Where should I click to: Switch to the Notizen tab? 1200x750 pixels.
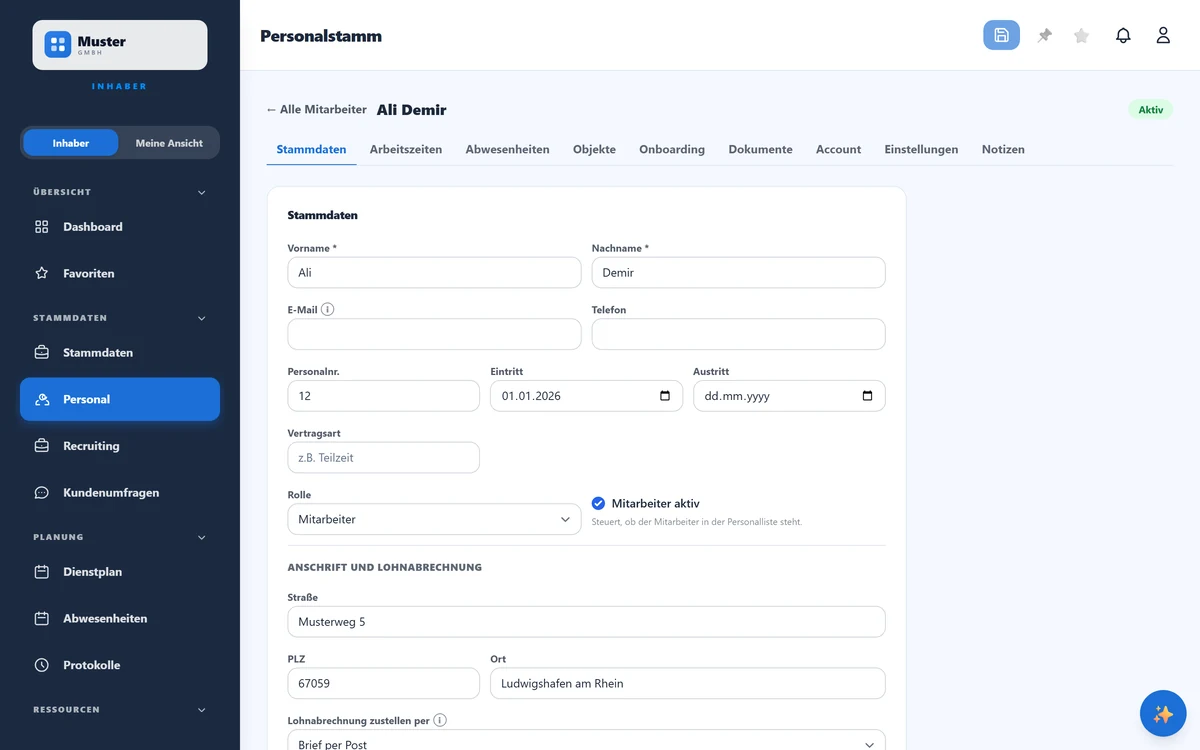(x=1003, y=149)
